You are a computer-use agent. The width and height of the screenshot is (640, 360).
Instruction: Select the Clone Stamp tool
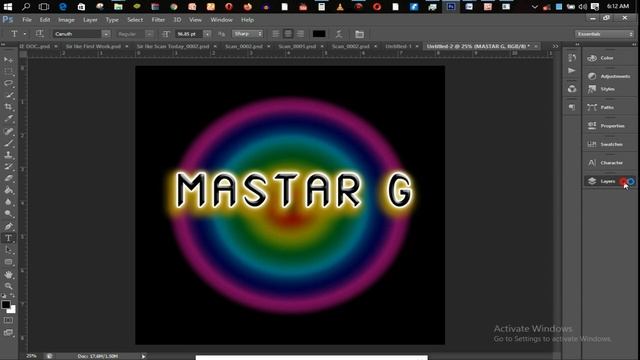coord(9,155)
